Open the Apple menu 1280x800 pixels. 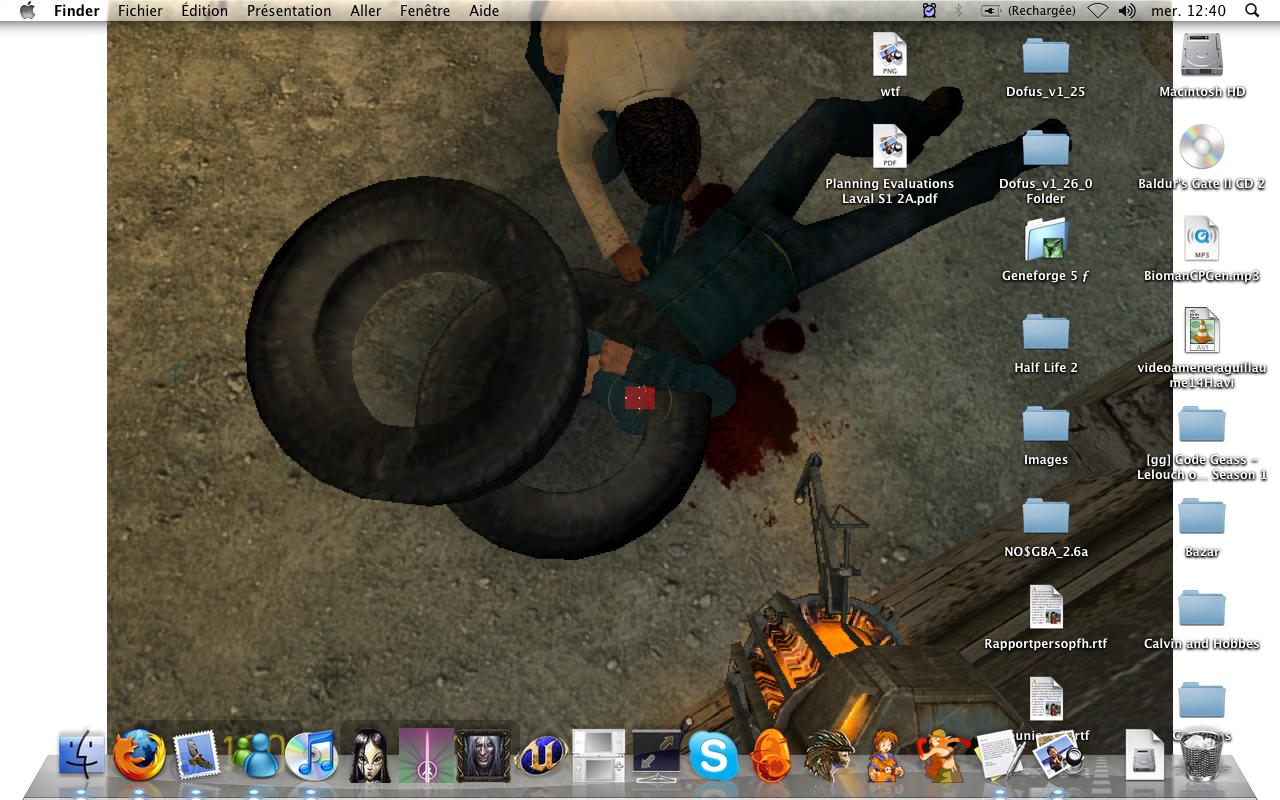(27, 11)
